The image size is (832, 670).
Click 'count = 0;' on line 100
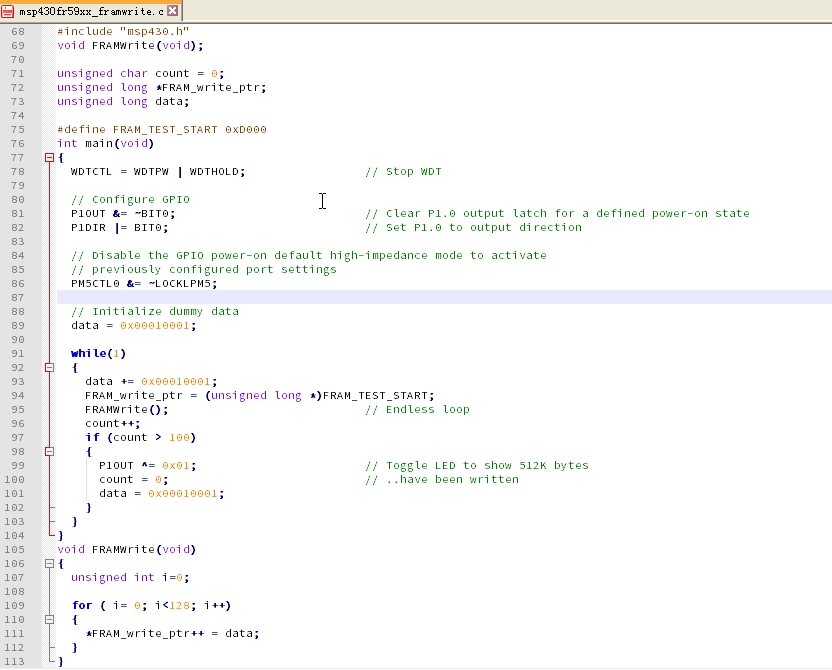134,480
